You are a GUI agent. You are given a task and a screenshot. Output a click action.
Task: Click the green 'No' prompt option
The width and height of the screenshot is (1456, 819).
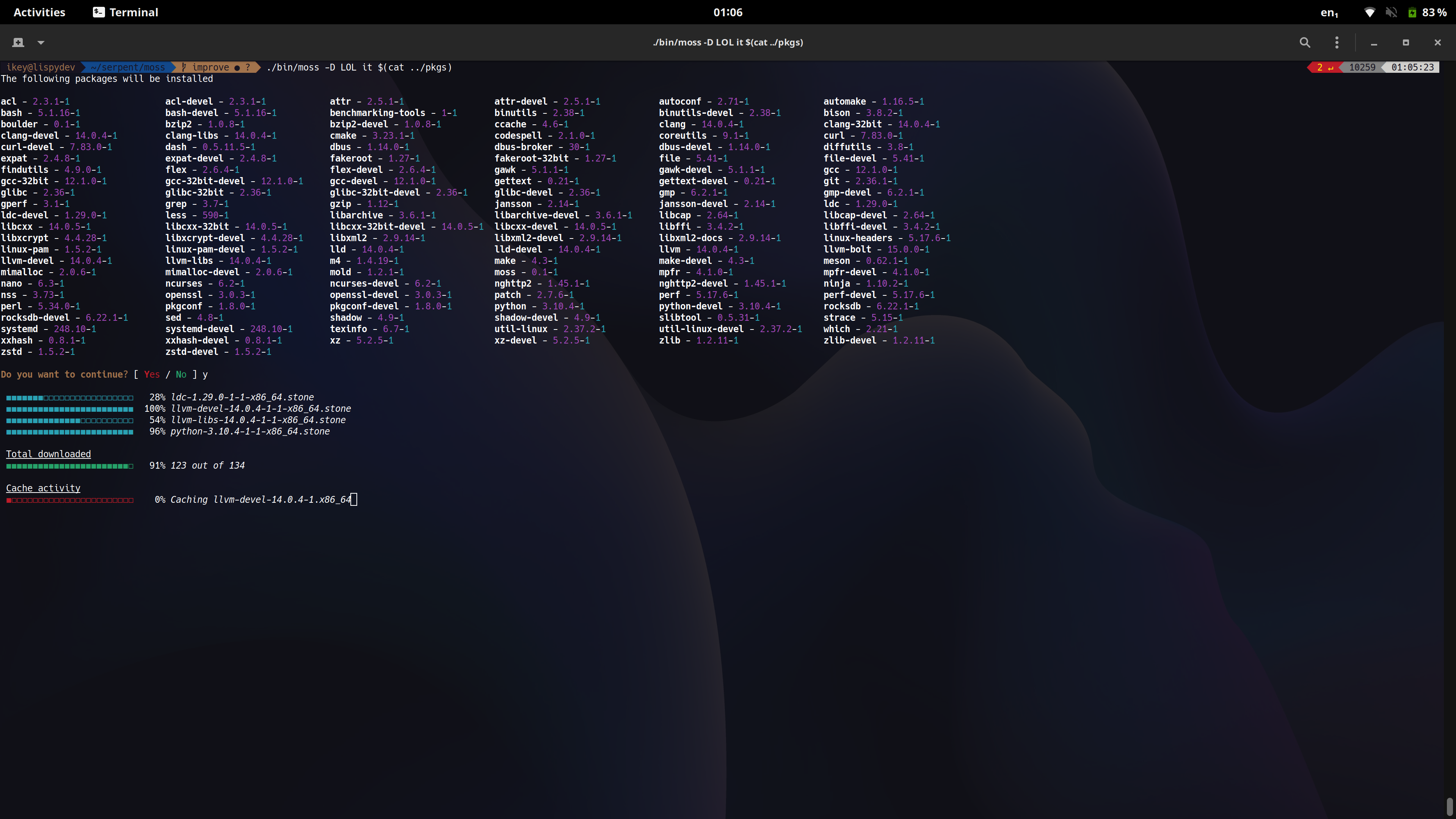[181, 374]
